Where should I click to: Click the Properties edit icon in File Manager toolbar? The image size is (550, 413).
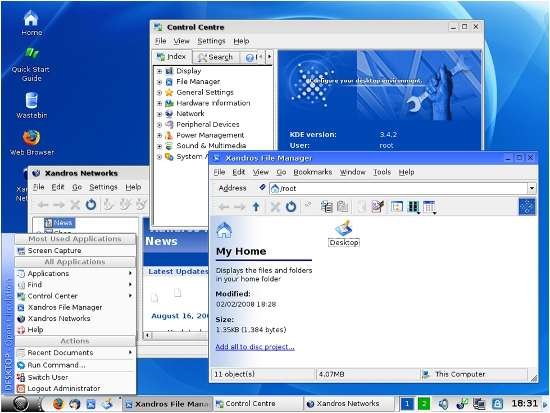[x=377, y=207]
